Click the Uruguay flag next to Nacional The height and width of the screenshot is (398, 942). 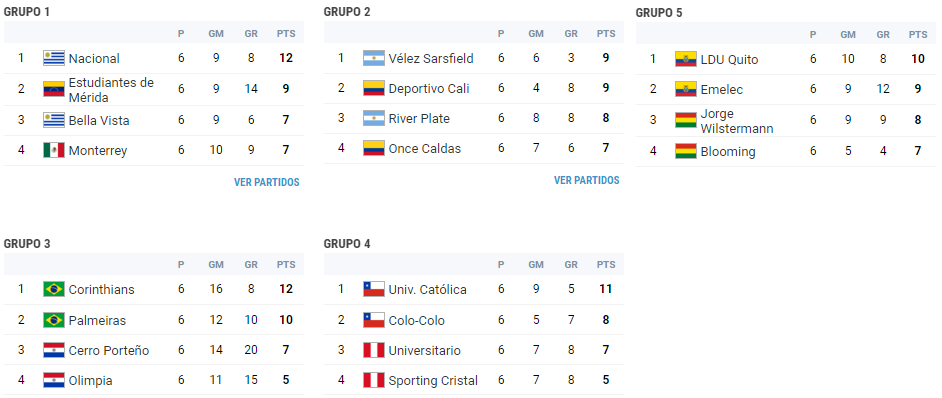pyautogui.click(x=54, y=58)
